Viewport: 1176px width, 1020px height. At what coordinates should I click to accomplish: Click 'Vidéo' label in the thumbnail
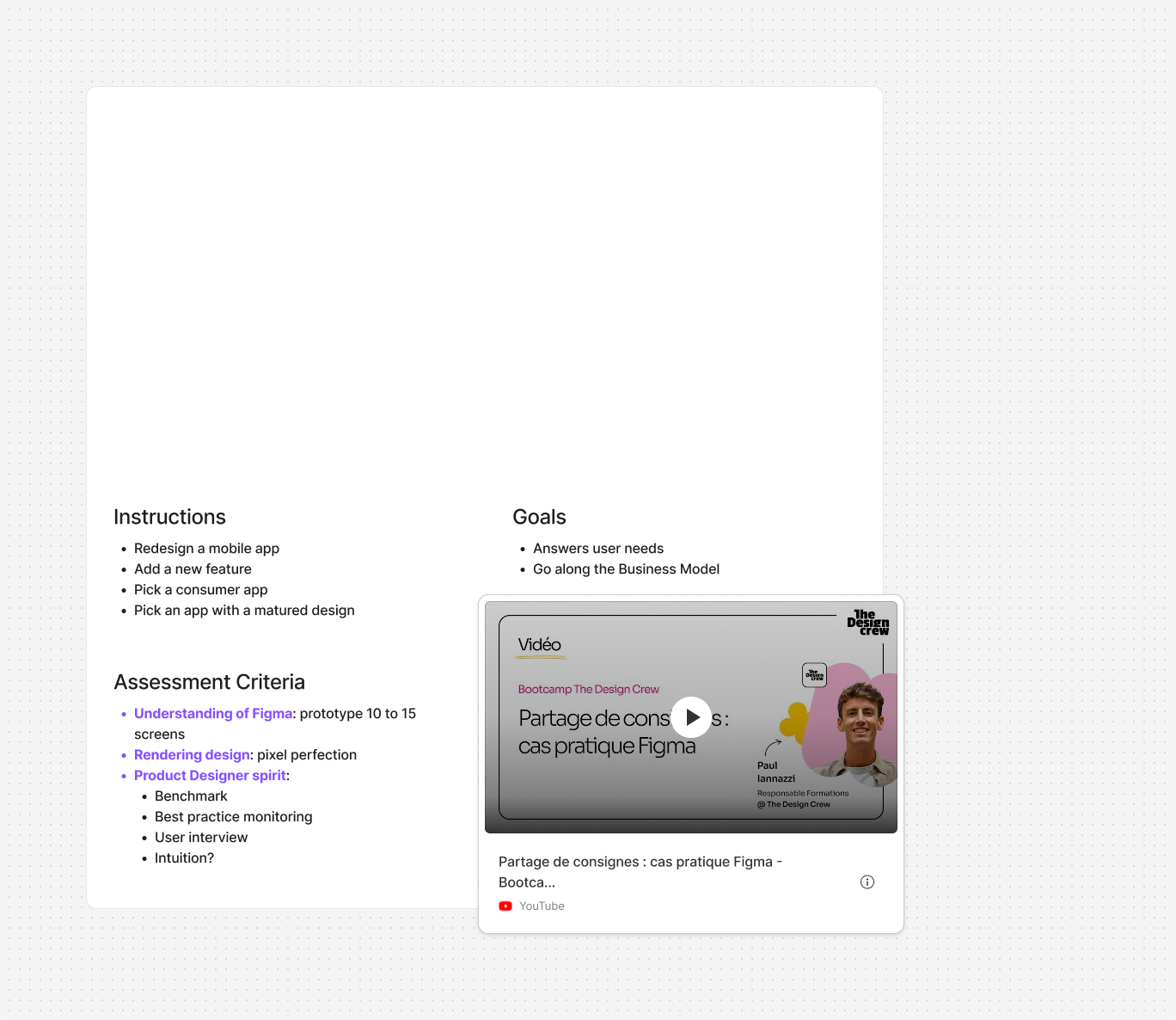[x=539, y=644]
